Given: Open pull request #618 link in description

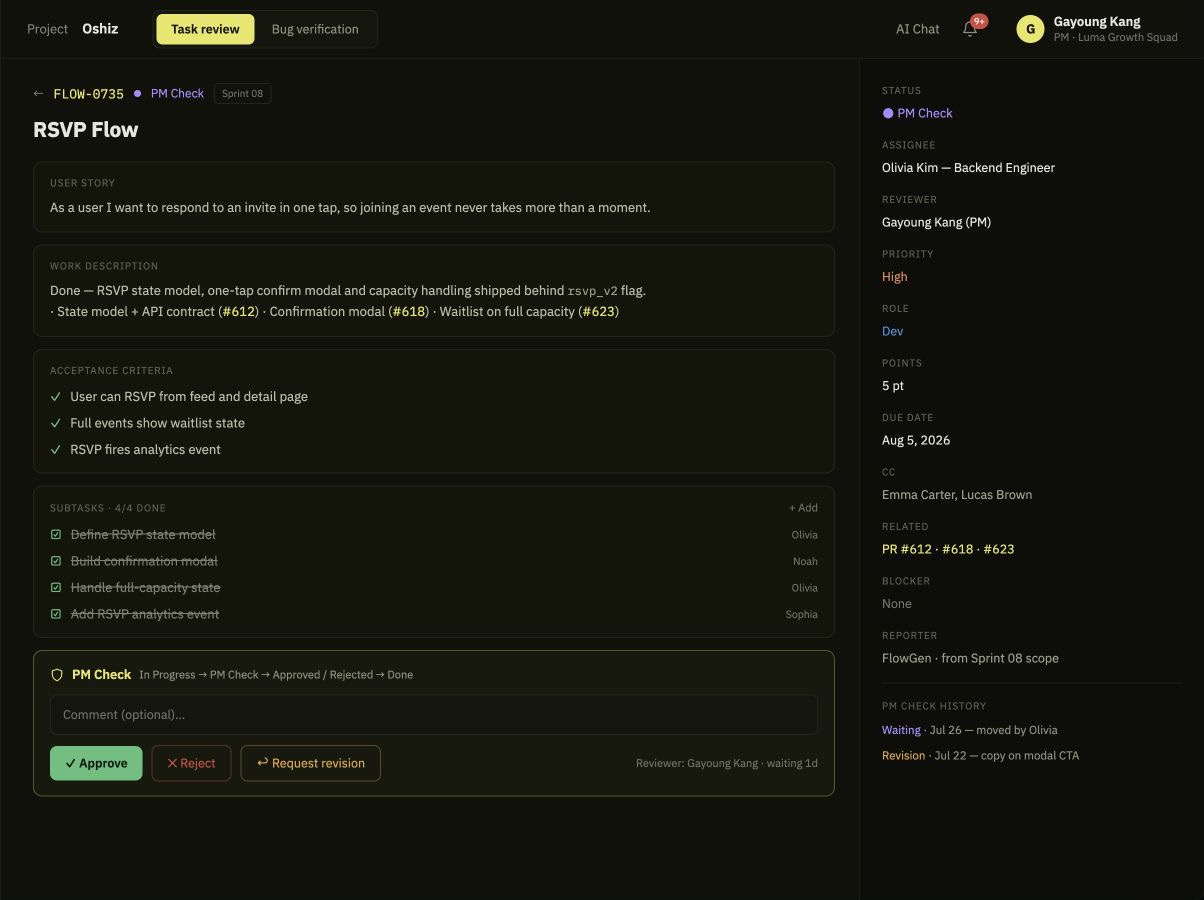Looking at the screenshot, I should 408,311.
